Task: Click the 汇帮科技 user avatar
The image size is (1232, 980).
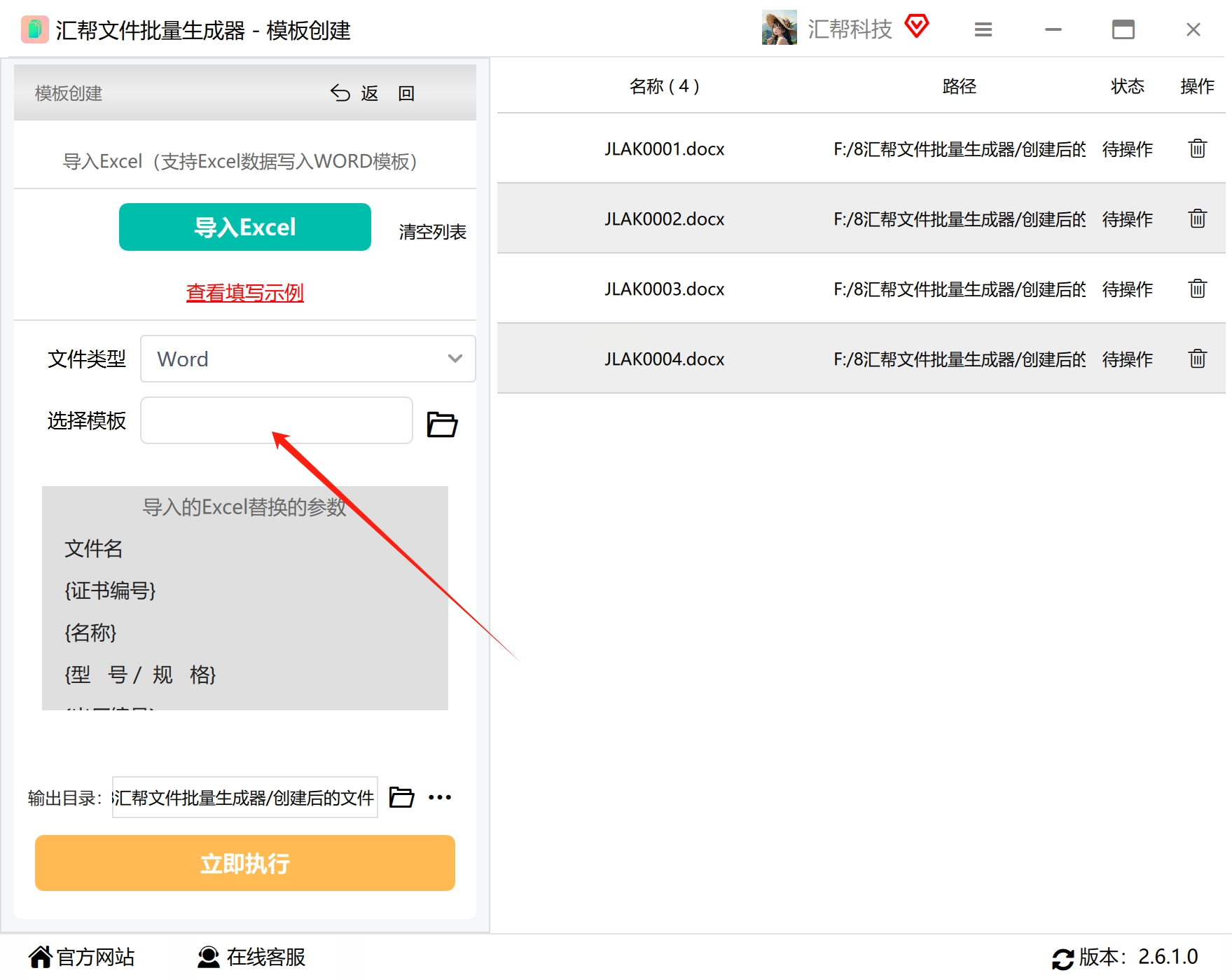Action: (780, 27)
